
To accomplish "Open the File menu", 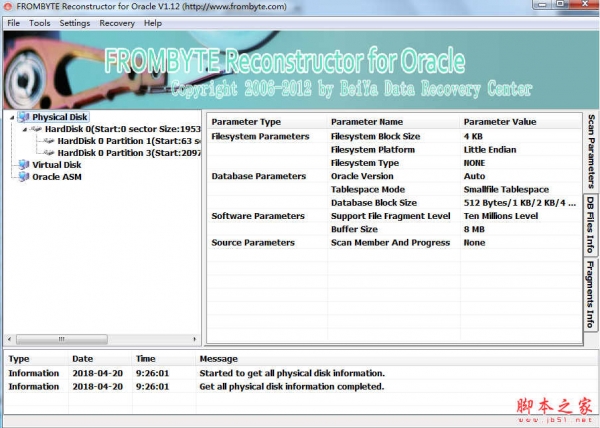I will pos(13,22).
